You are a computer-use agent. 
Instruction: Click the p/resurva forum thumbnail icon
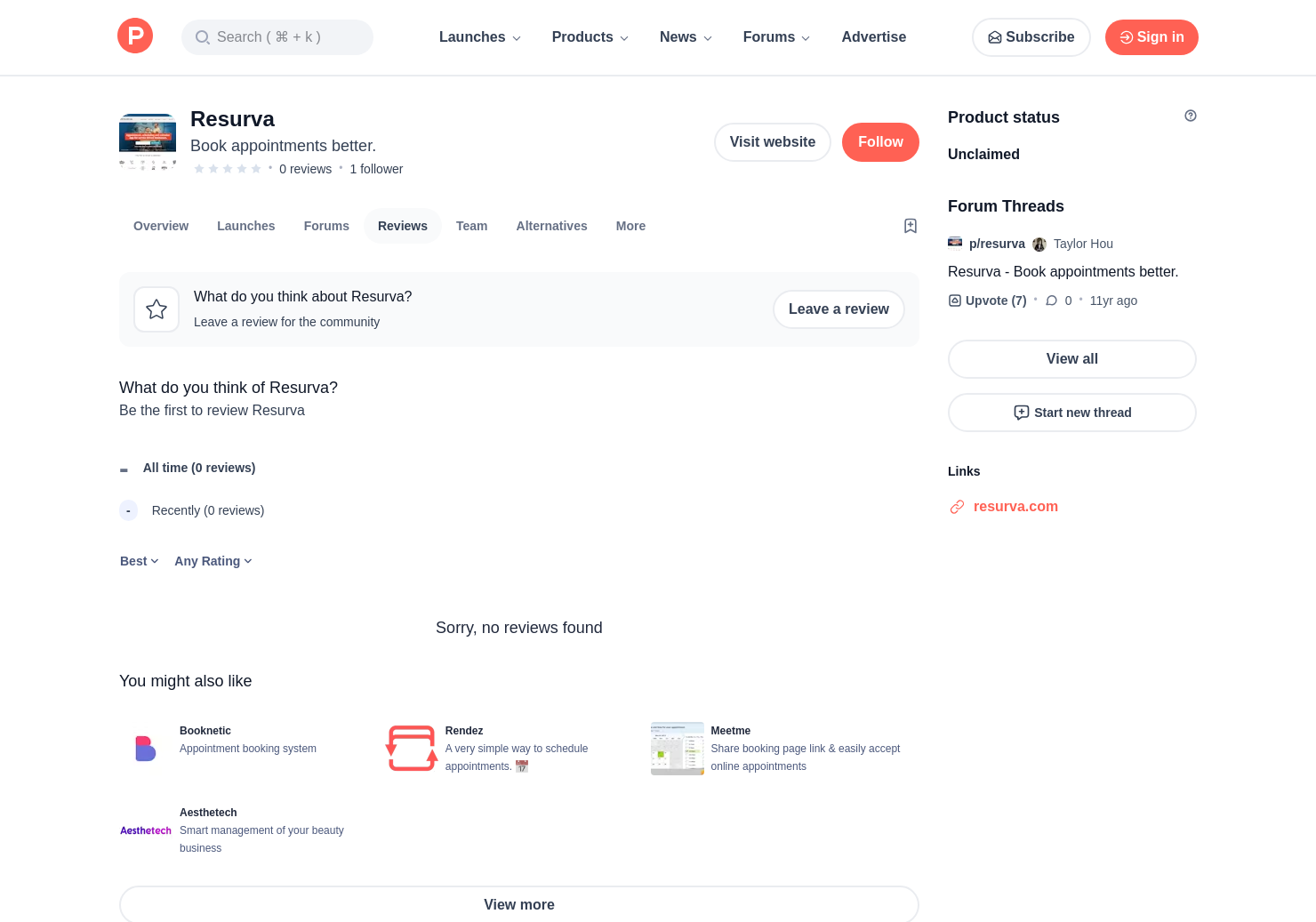(x=955, y=243)
